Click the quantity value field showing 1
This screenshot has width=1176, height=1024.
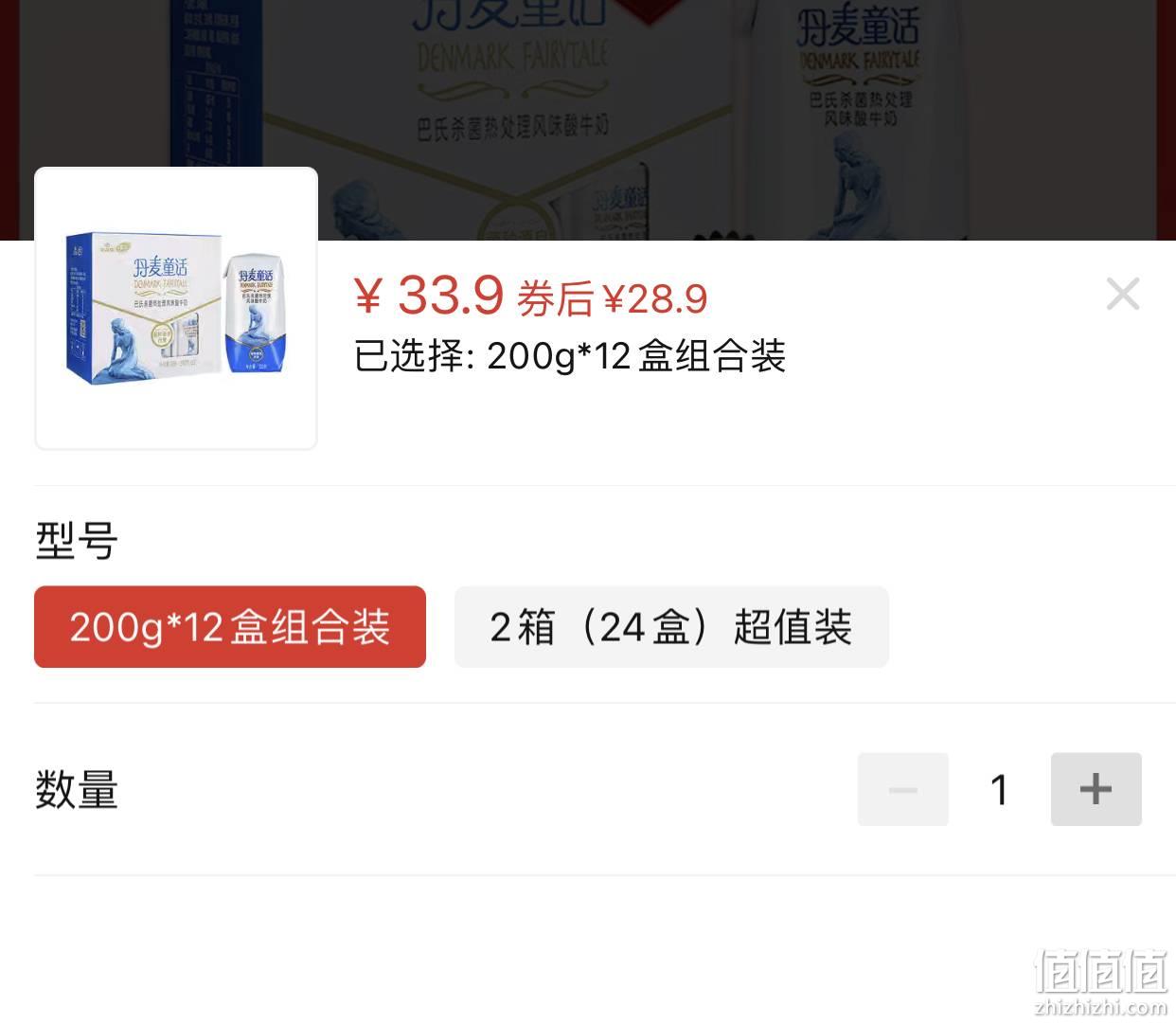click(999, 789)
